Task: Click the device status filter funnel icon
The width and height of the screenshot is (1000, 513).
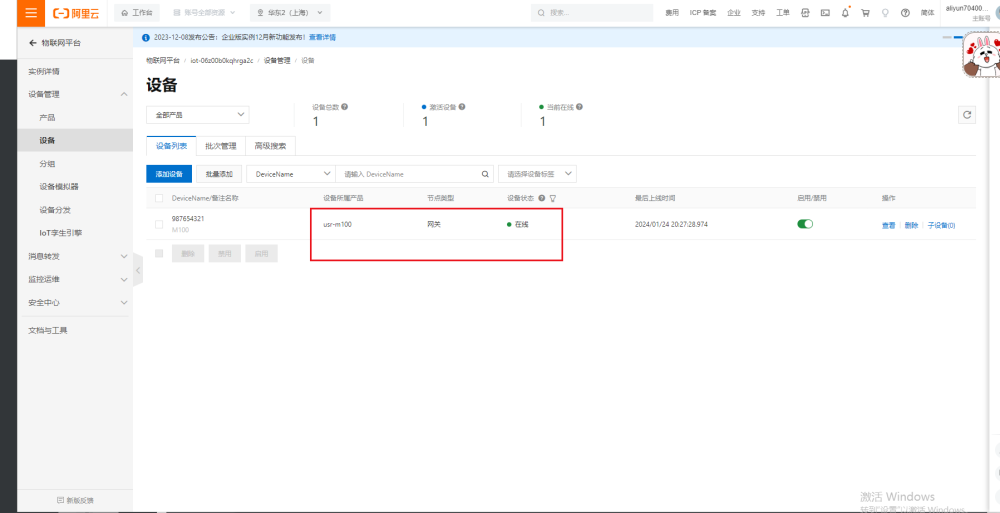Action: (x=552, y=198)
